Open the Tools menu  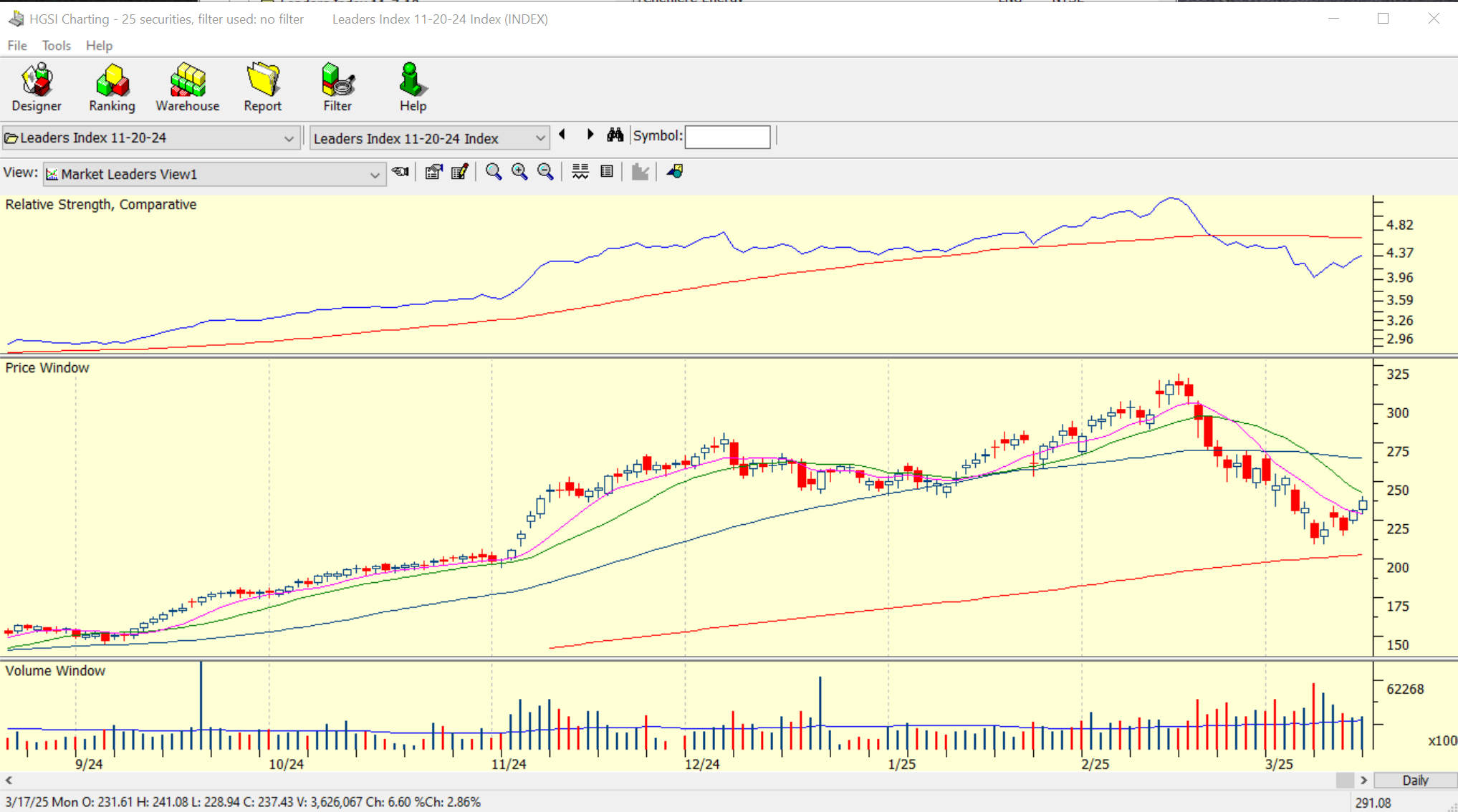pyautogui.click(x=56, y=46)
